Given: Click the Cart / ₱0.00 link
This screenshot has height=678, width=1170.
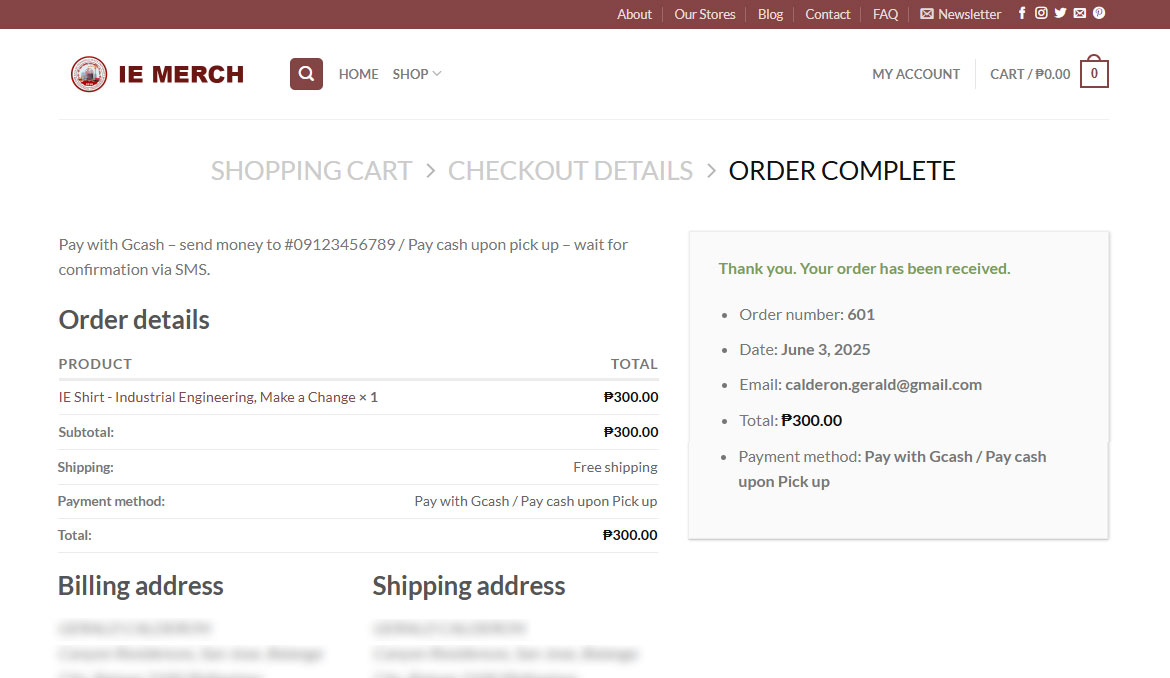Looking at the screenshot, I should click(1029, 74).
